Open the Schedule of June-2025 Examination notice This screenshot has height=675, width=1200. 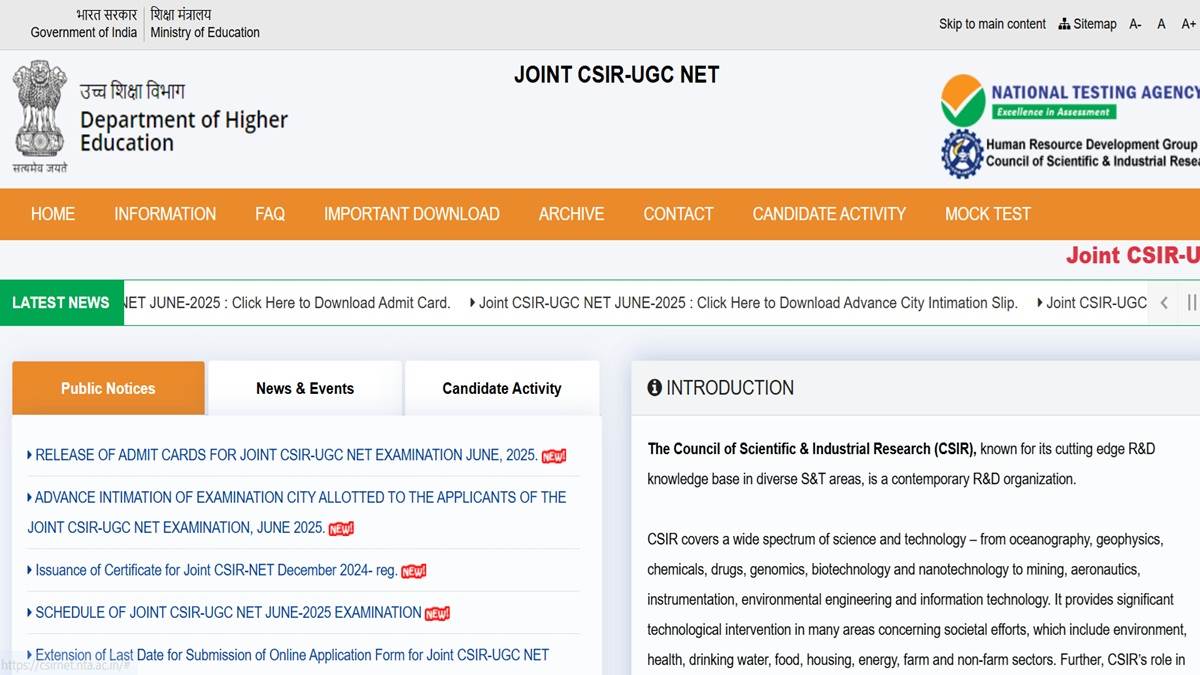coord(228,612)
